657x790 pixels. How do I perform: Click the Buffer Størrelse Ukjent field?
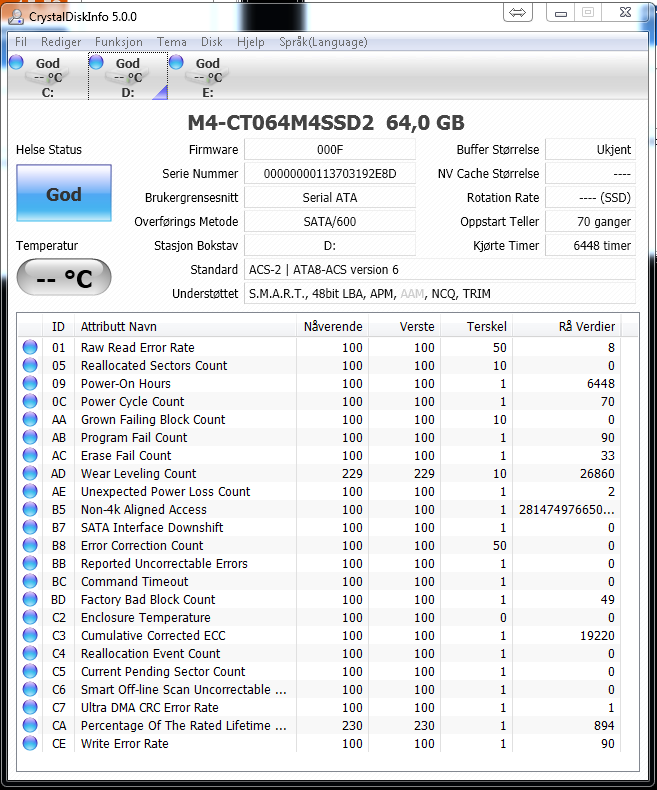click(590, 150)
